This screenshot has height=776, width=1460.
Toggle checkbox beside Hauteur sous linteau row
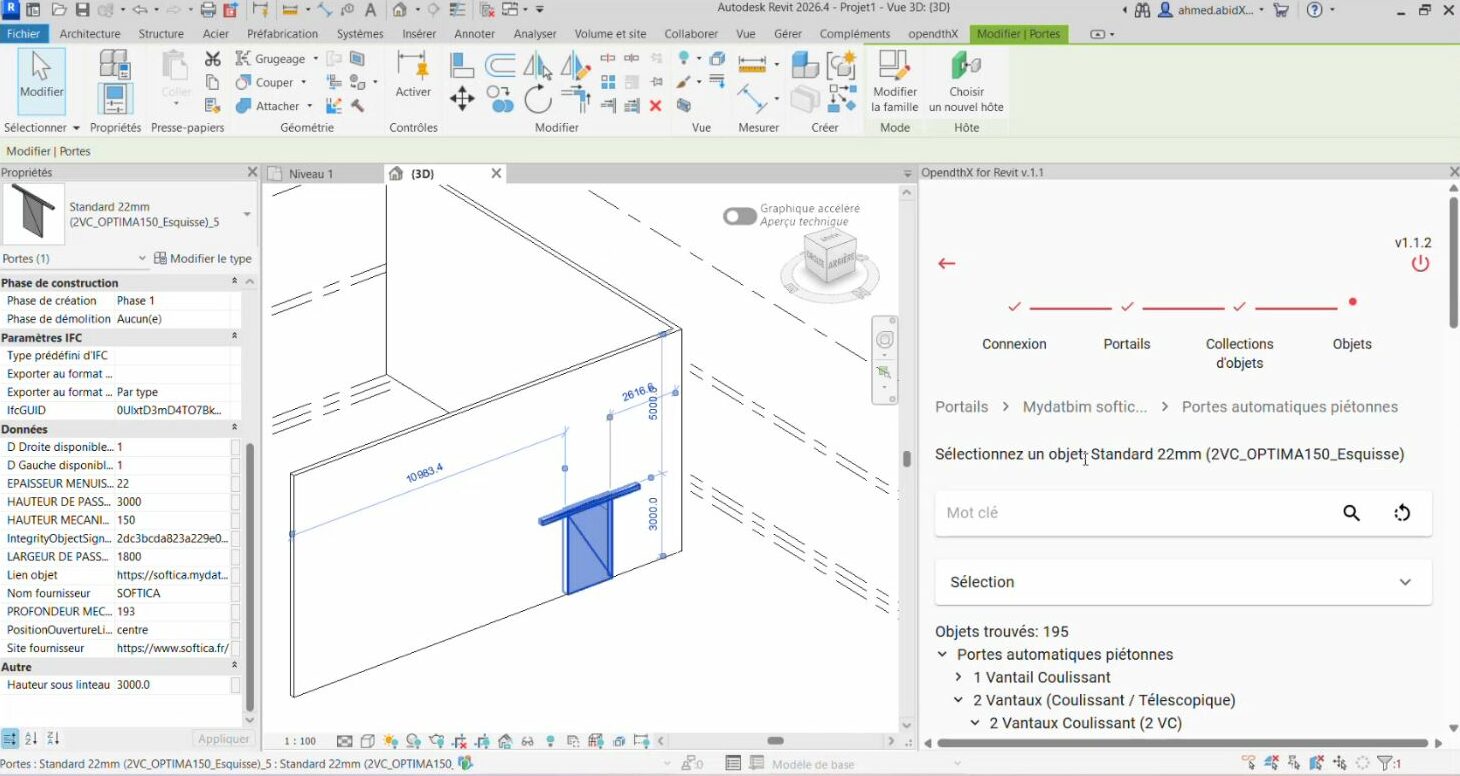click(x=235, y=685)
